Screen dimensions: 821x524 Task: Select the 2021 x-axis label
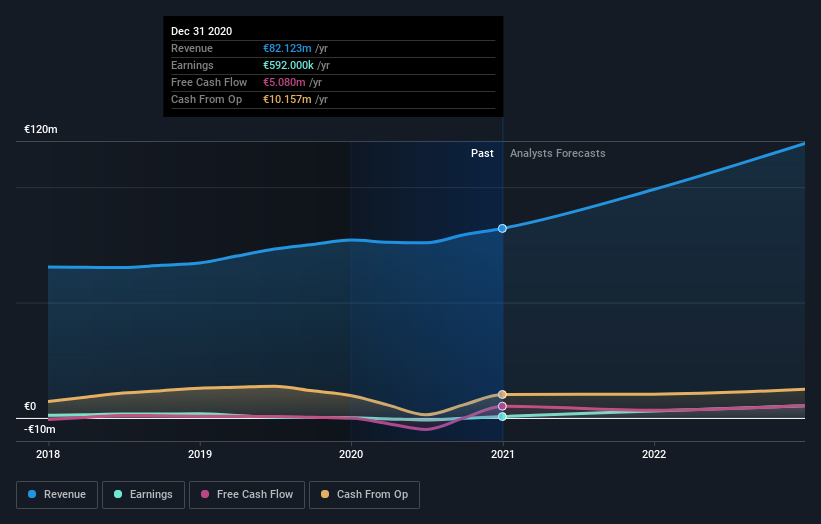coord(503,454)
